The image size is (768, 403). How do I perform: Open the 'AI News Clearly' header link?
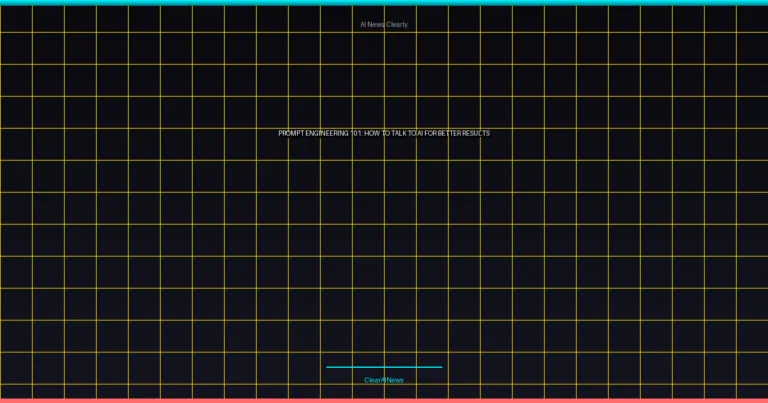(x=384, y=24)
